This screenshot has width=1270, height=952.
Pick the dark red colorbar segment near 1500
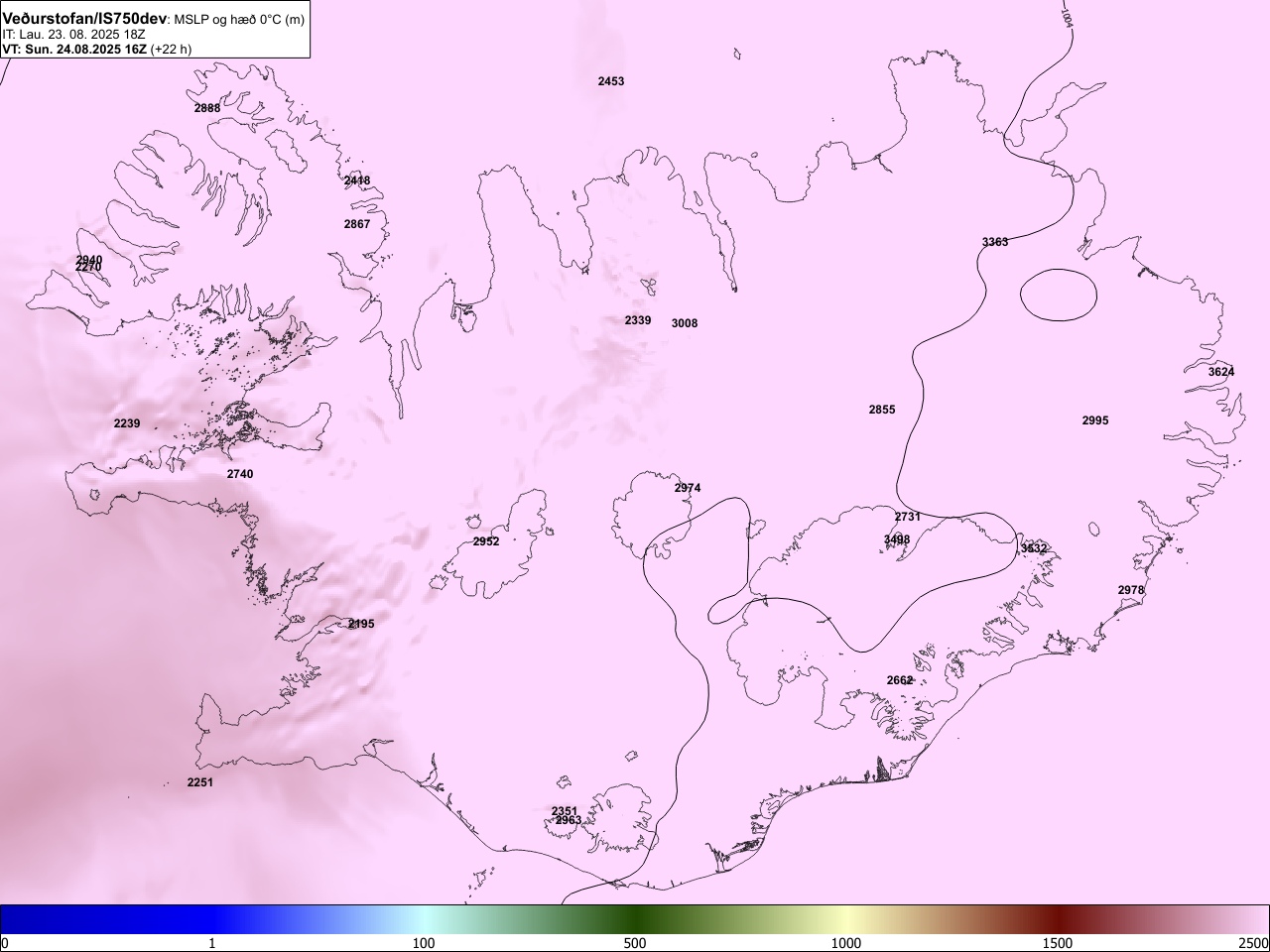click(1058, 919)
